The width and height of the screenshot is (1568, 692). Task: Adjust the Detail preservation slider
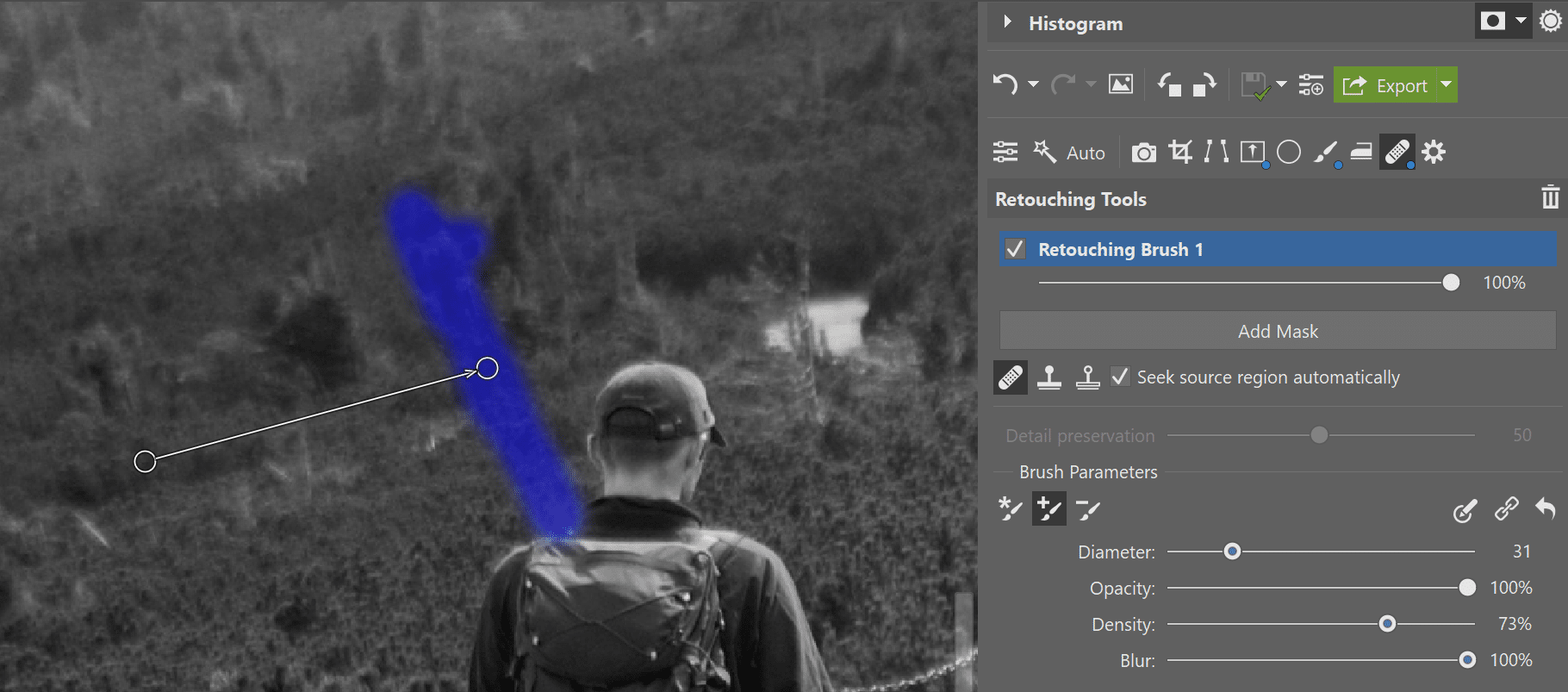pos(1319,435)
